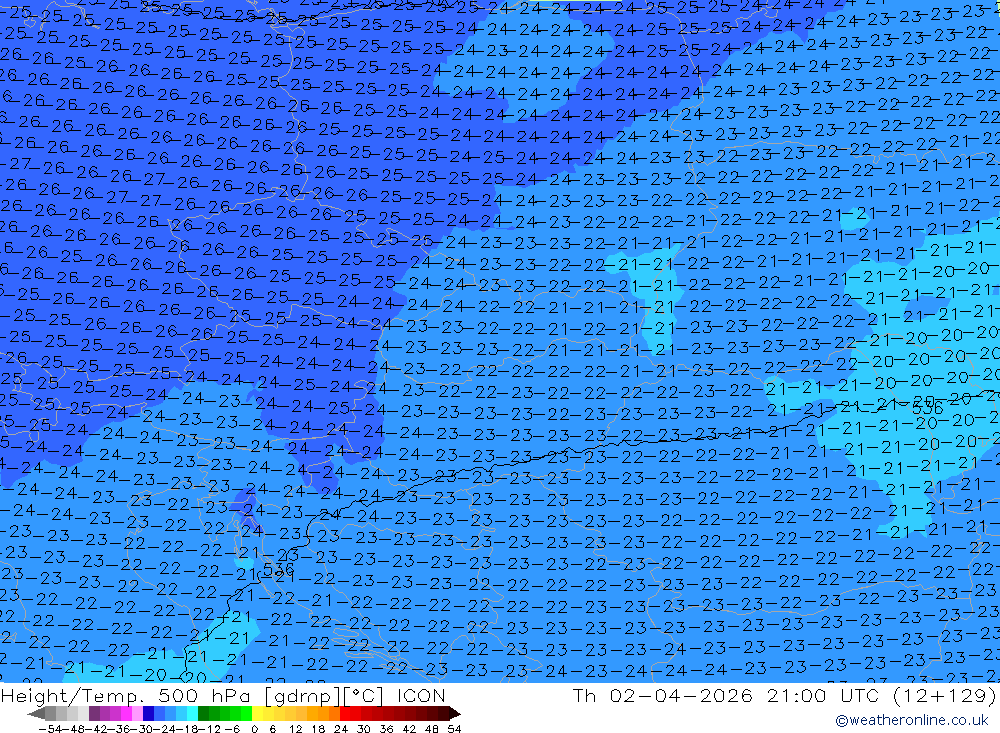
Task: Open the weatheronline.co.uk copyright link
Action: 912,720
